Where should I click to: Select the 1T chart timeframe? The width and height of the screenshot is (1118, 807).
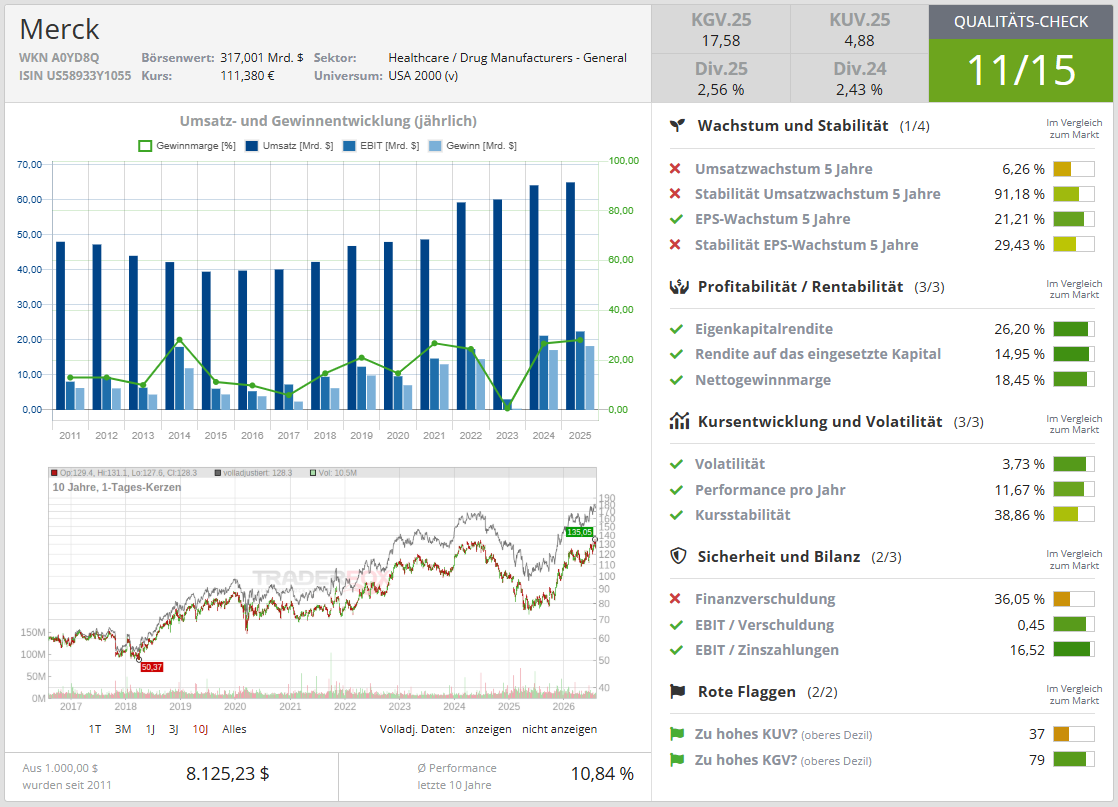click(95, 729)
